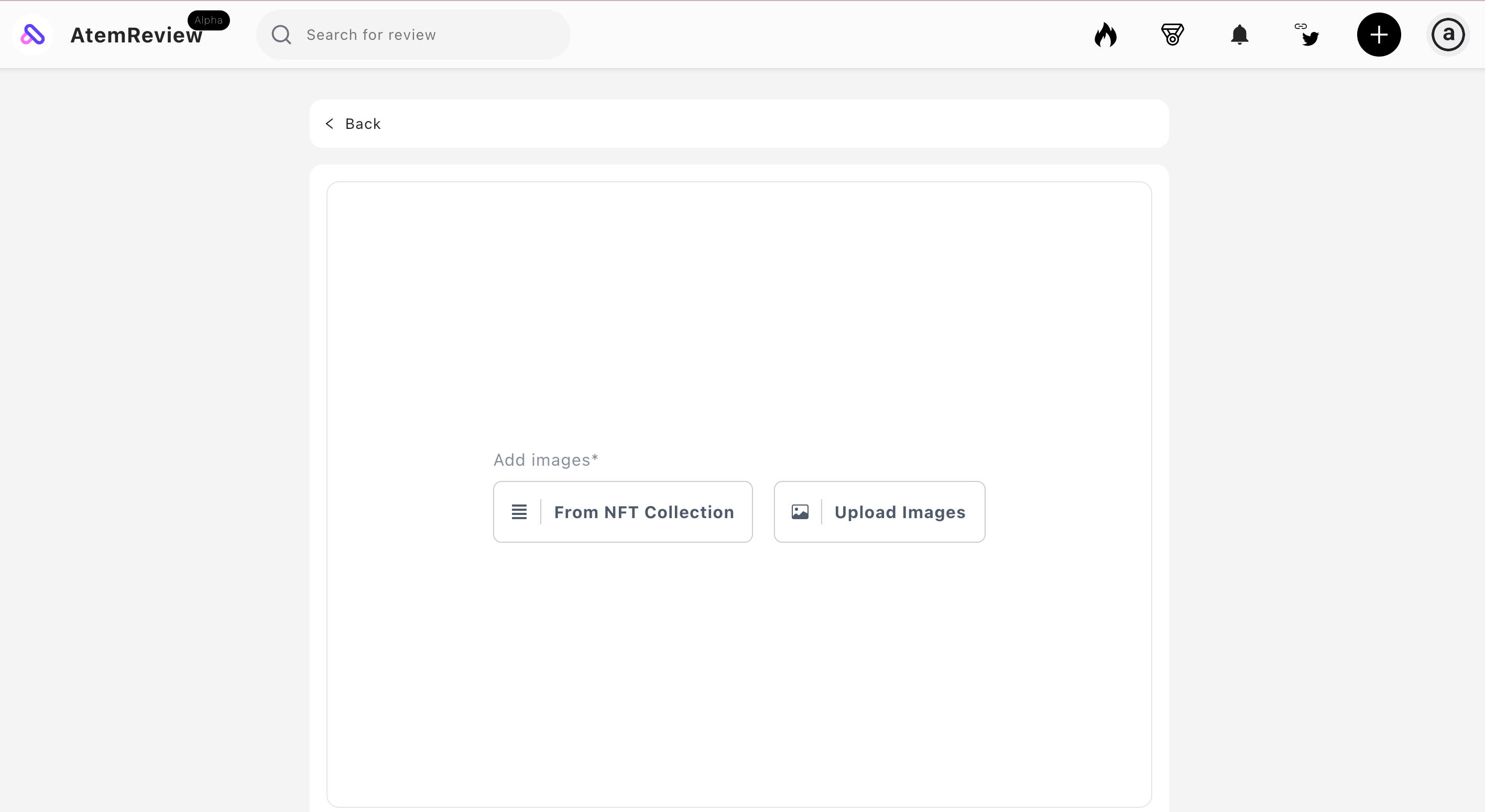Viewport: 1485px width, 812px height.
Task: Select 'Upload Images' button
Action: [x=899, y=512]
